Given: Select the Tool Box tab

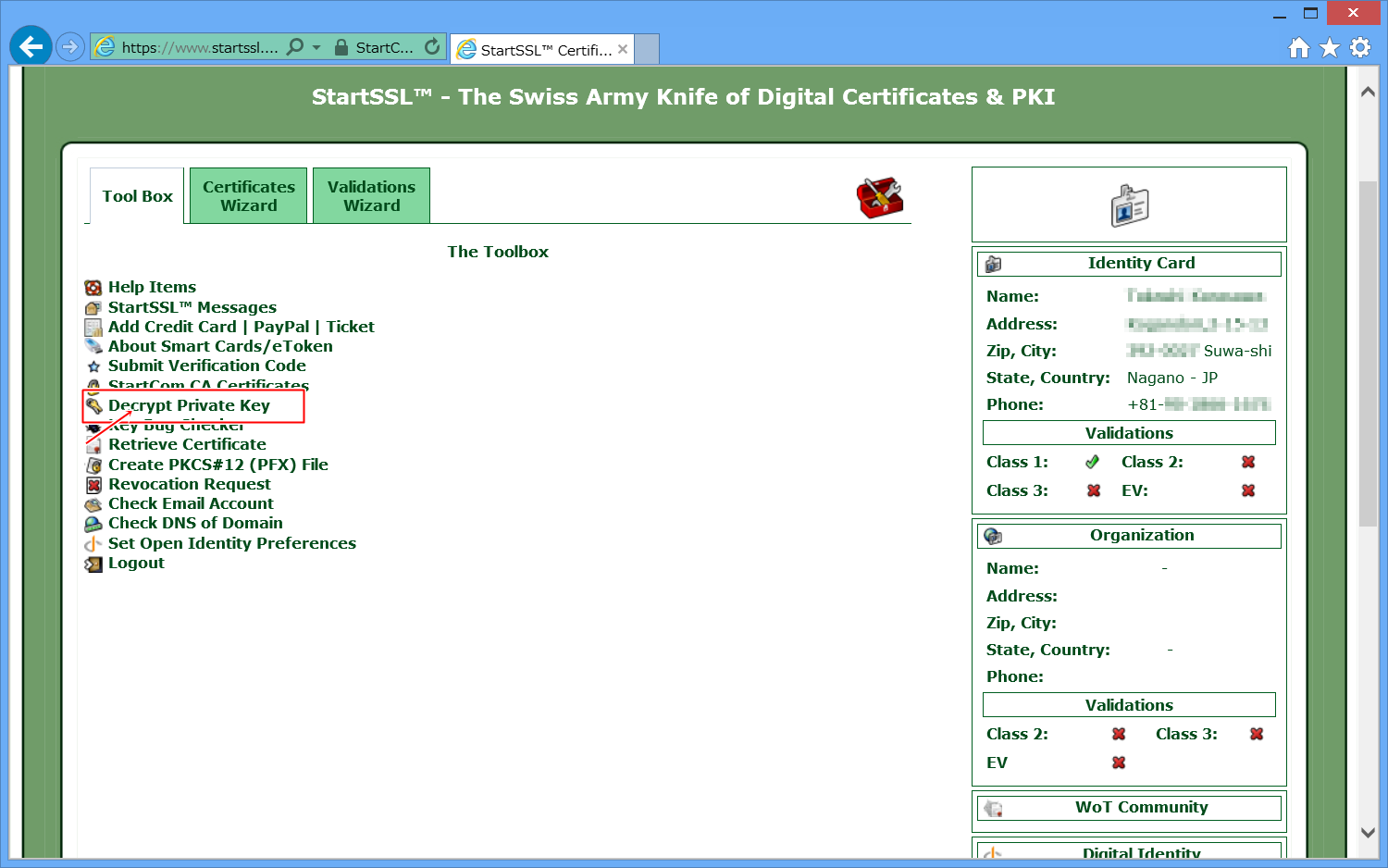Looking at the screenshot, I should coord(137,196).
